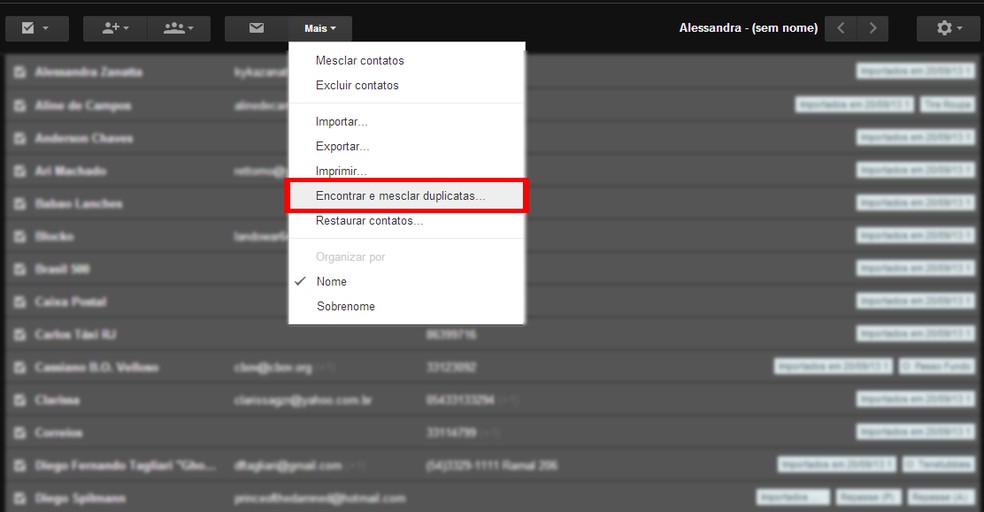This screenshot has height=512, width=984.
Task: Open contact Aline de Campos
Action: point(83,105)
